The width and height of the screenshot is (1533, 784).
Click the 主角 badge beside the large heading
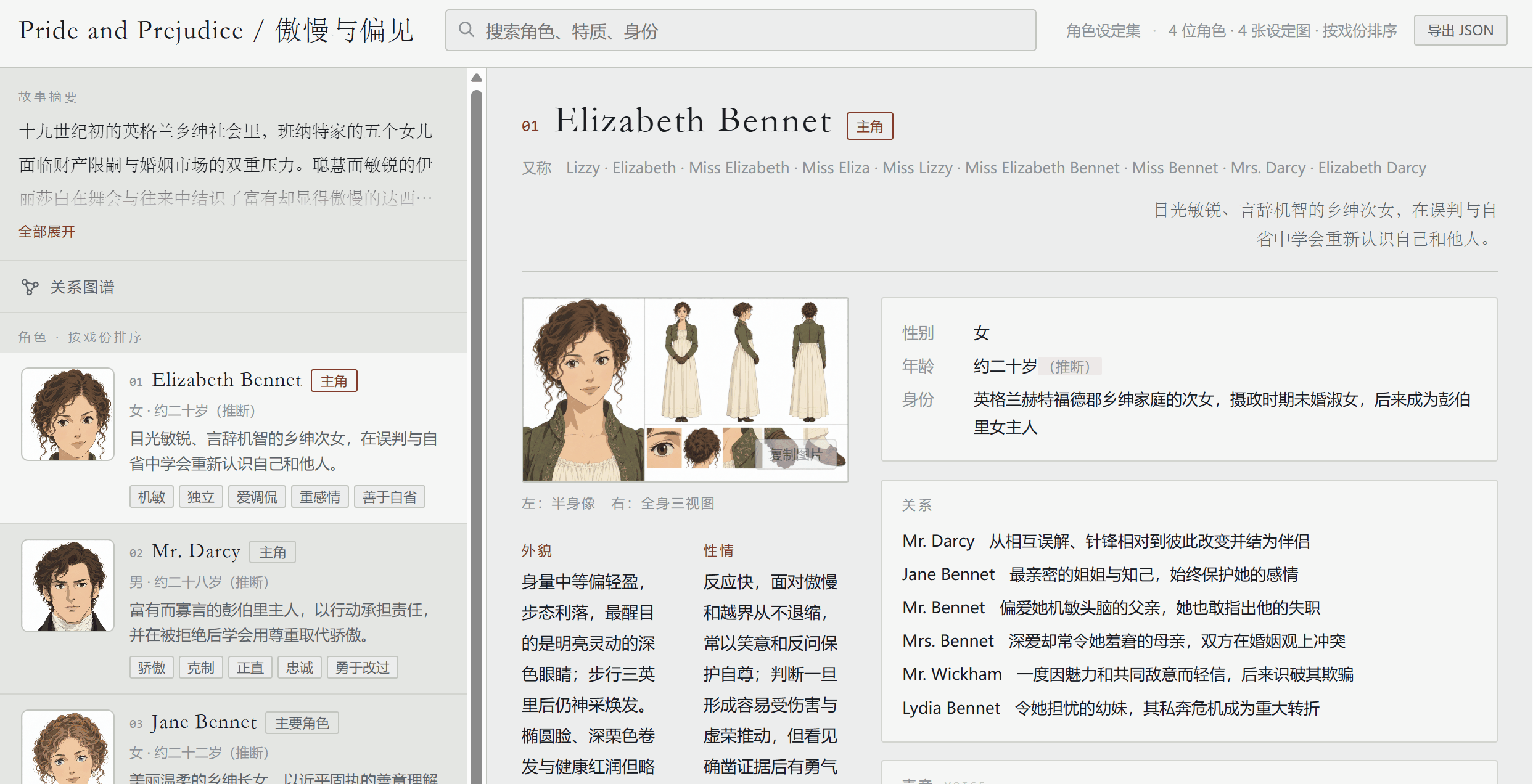click(869, 126)
